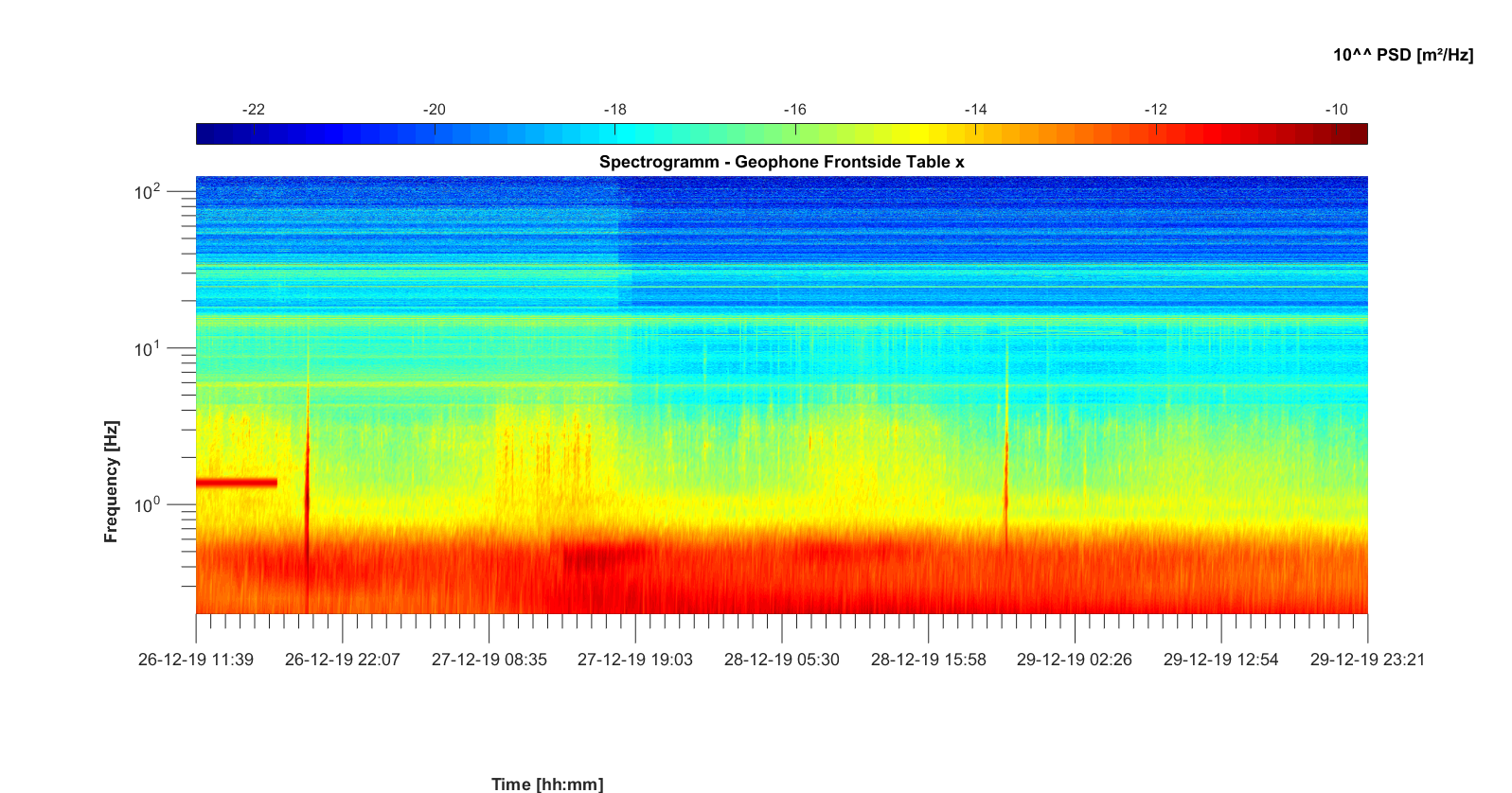Click the '10^^ PSD [m²/Hz]' colorbar label
The width and height of the screenshot is (1512, 793).
[1402, 55]
